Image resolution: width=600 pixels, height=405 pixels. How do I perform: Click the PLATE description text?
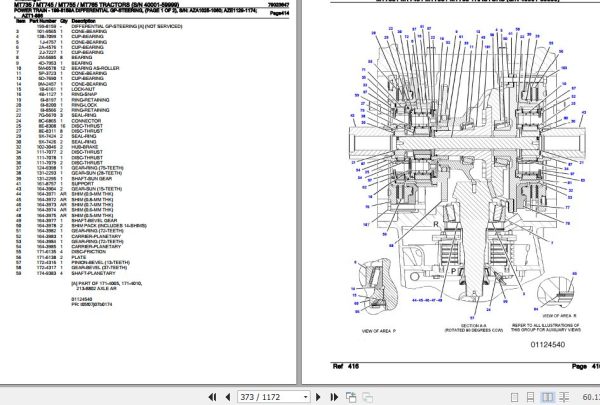(x=78, y=257)
